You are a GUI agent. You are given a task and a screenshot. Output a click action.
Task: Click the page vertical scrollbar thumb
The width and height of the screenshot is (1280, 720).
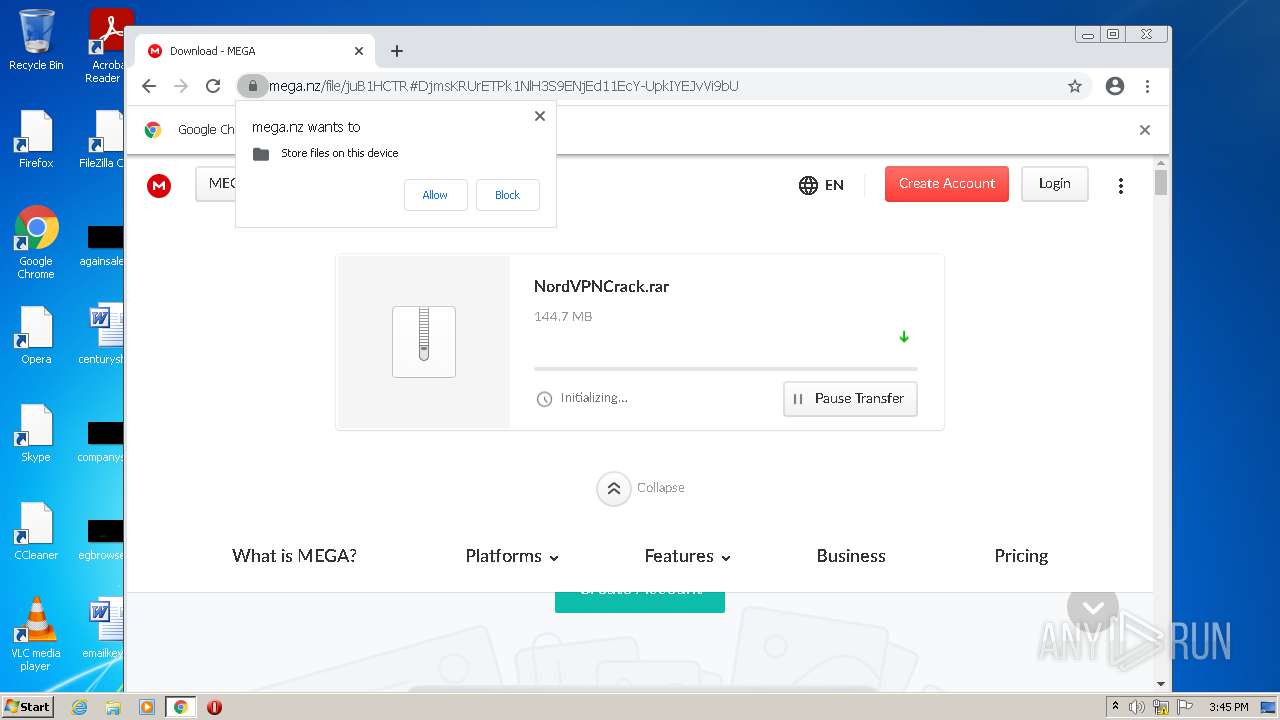[1161, 182]
